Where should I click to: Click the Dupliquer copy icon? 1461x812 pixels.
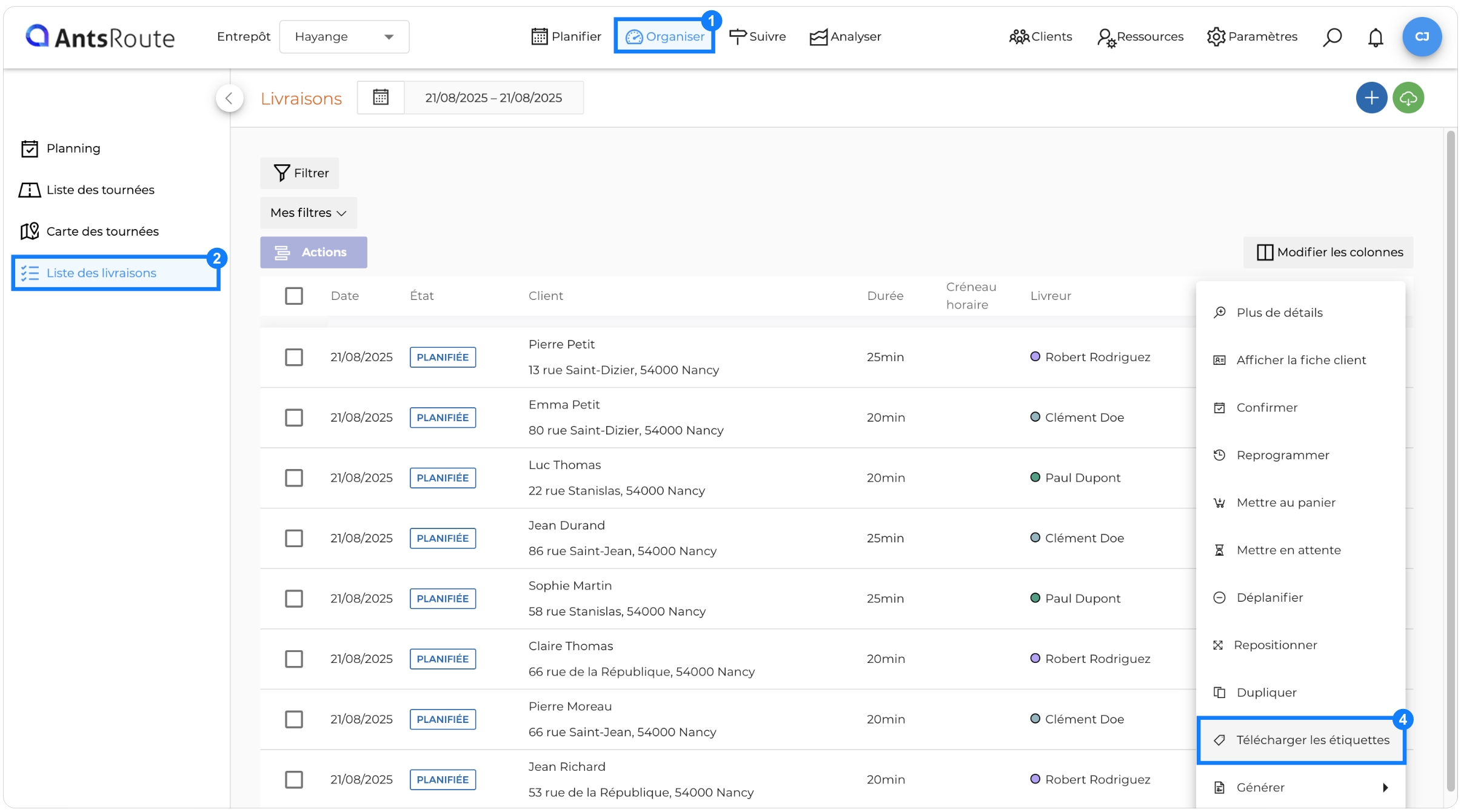1219,693
